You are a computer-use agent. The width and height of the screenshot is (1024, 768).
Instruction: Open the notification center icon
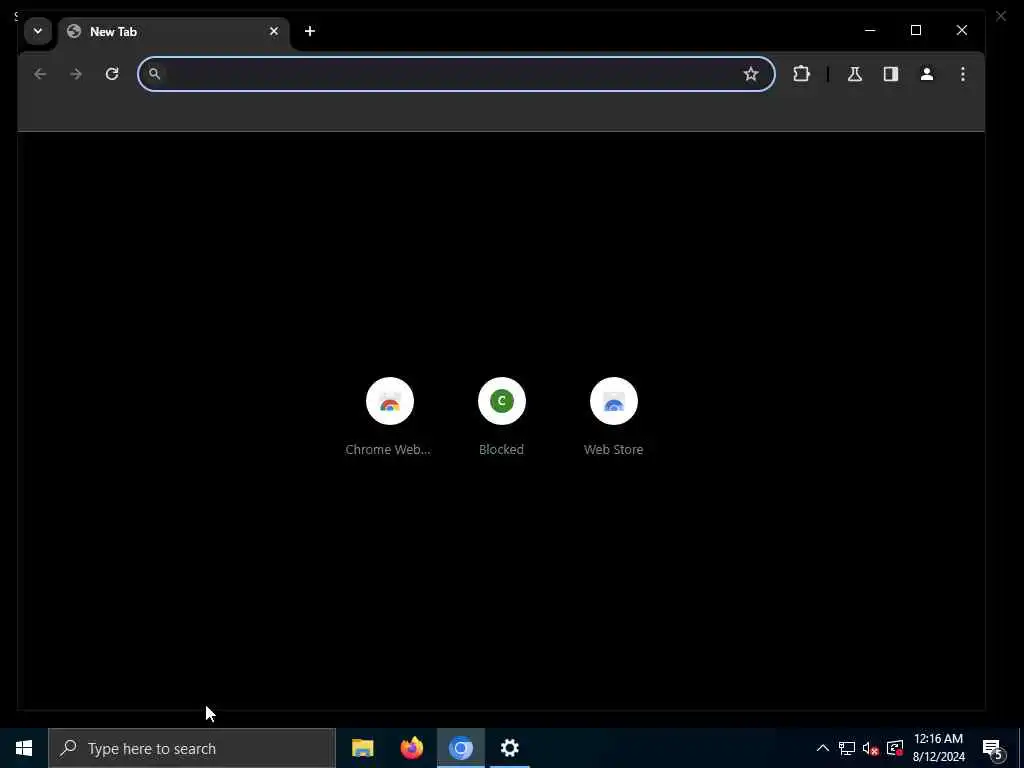(x=993, y=749)
